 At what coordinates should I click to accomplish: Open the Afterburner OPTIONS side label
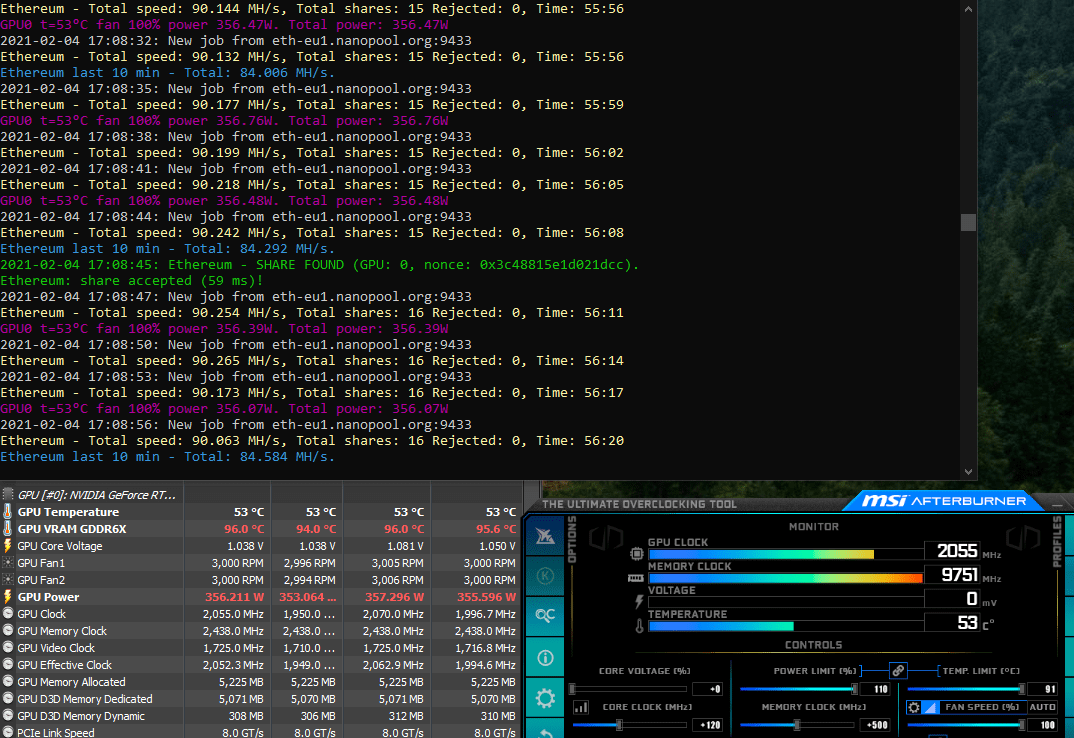pyautogui.click(x=572, y=540)
